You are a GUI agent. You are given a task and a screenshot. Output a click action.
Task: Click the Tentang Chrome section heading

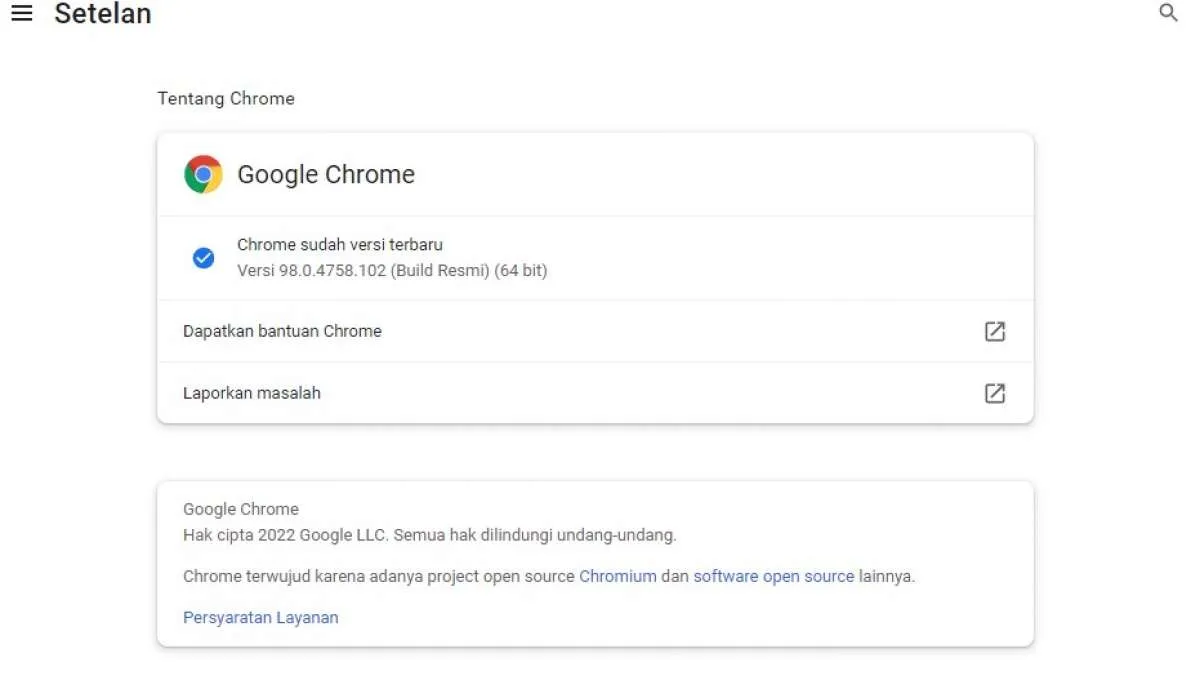tap(226, 98)
